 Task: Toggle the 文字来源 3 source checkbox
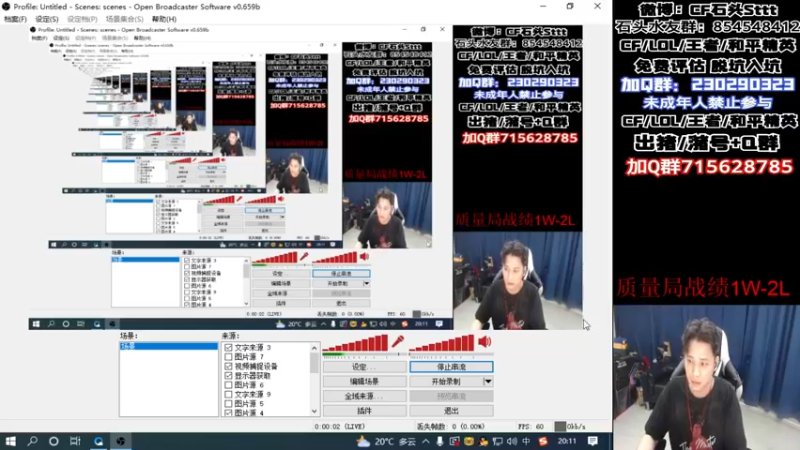[228, 347]
